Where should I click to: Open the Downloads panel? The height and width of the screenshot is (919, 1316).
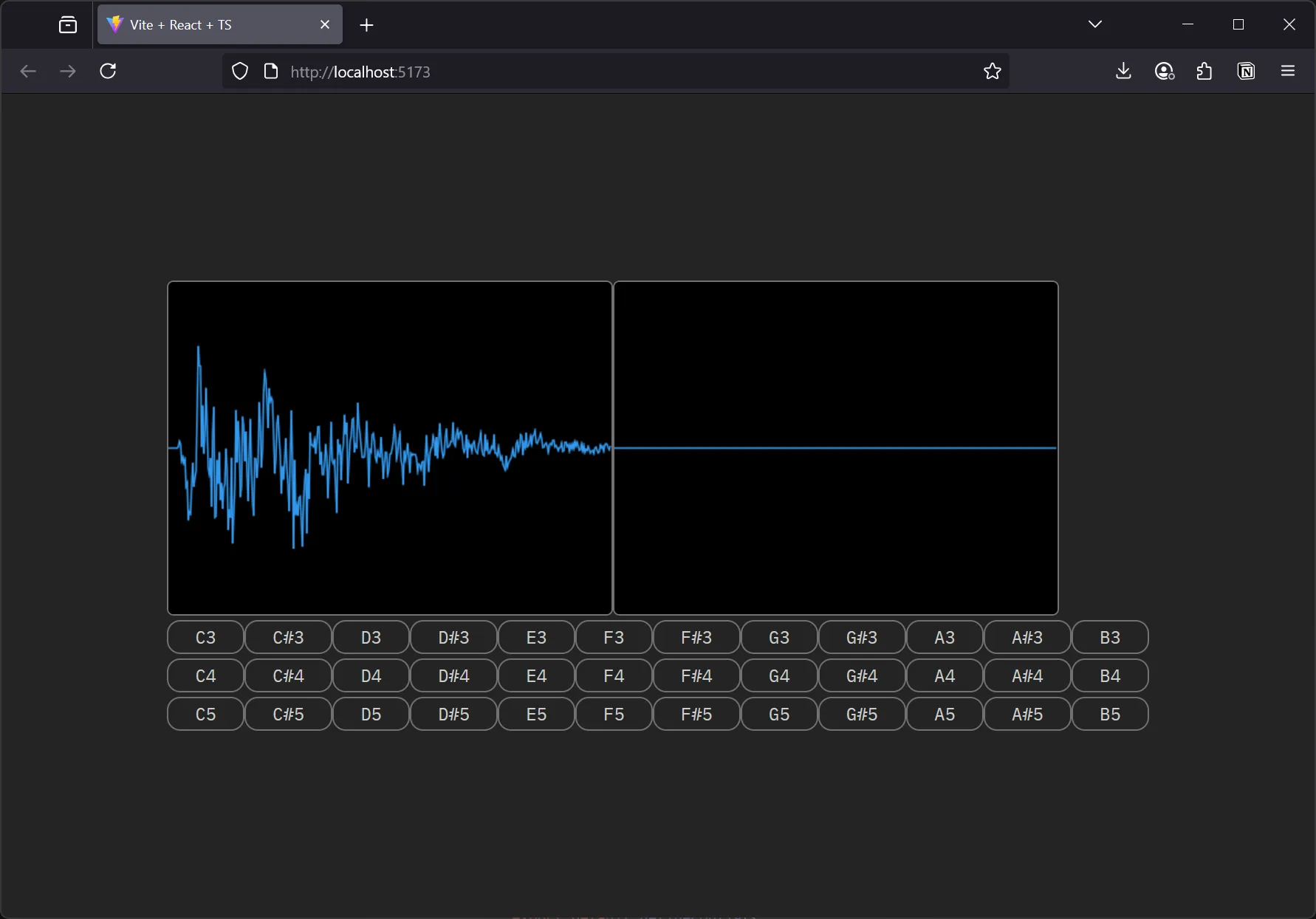coord(1123,71)
